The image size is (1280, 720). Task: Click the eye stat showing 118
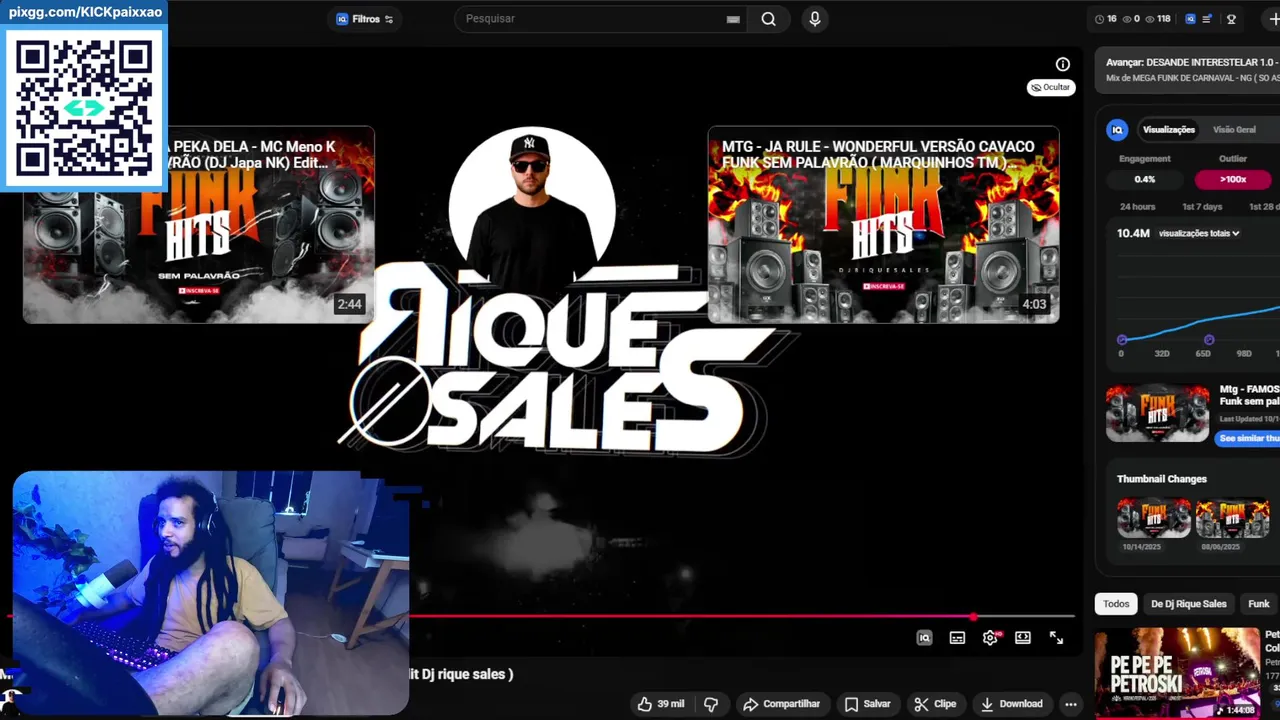[x=1158, y=19]
